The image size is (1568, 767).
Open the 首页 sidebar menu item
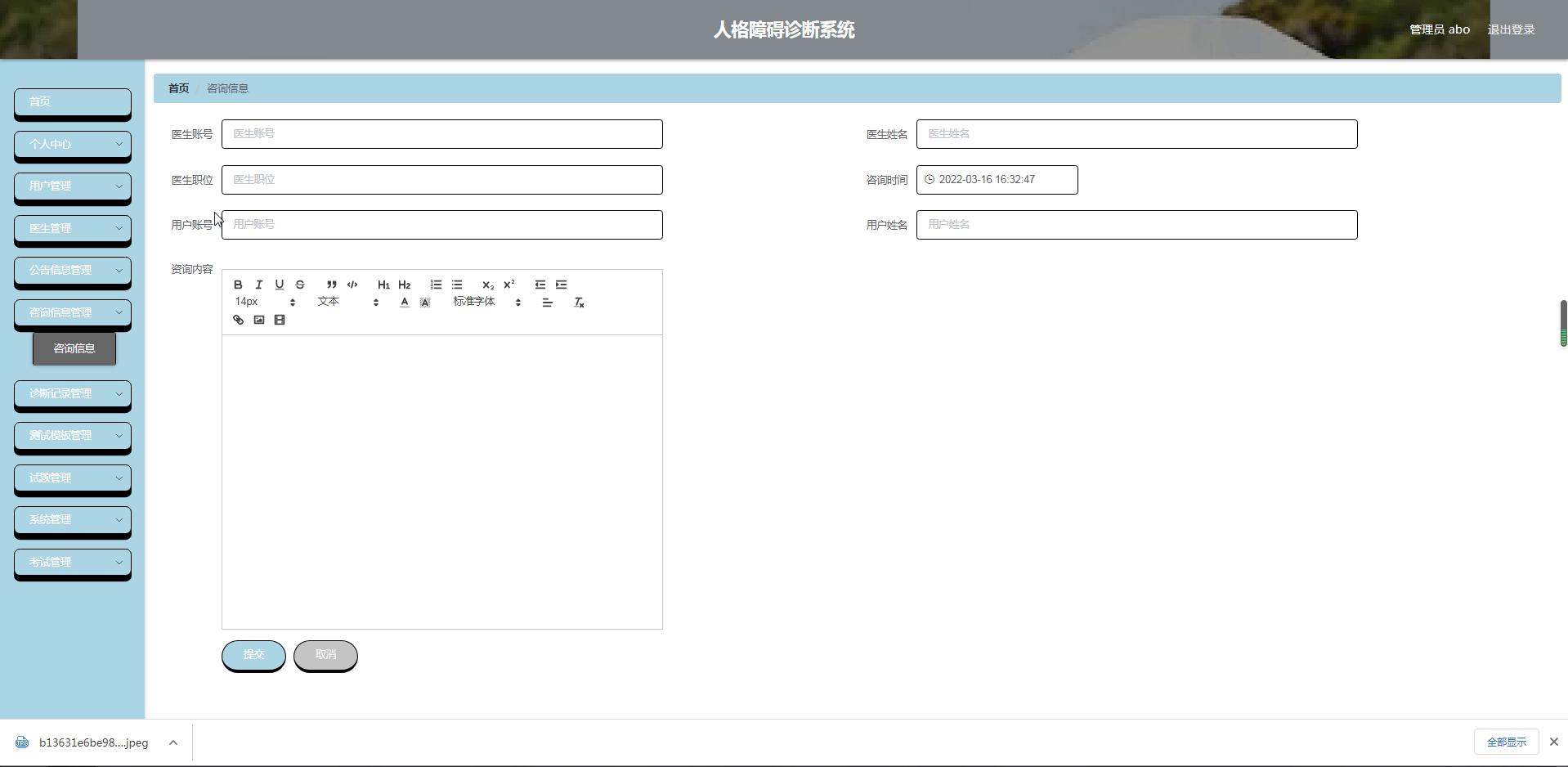click(72, 102)
